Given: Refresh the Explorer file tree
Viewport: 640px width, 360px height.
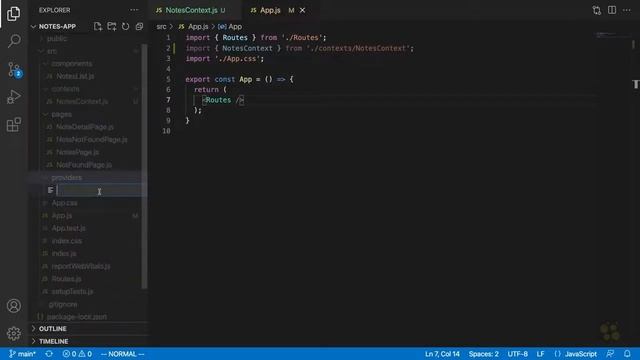Looking at the screenshot, I should click(x=125, y=27).
